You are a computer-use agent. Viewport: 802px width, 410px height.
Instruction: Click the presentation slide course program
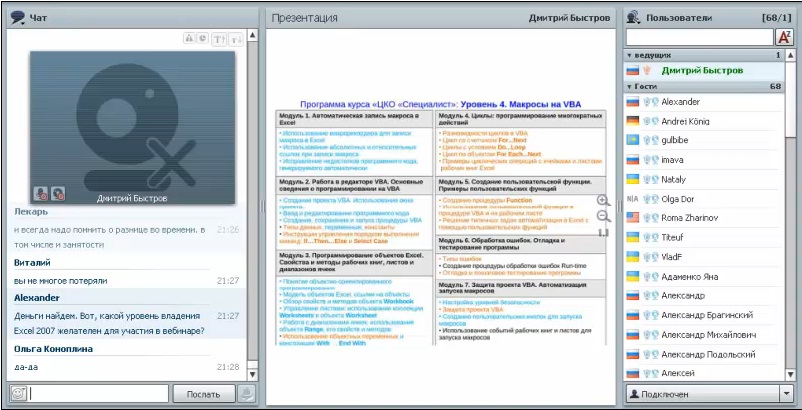click(x=440, y=223)
